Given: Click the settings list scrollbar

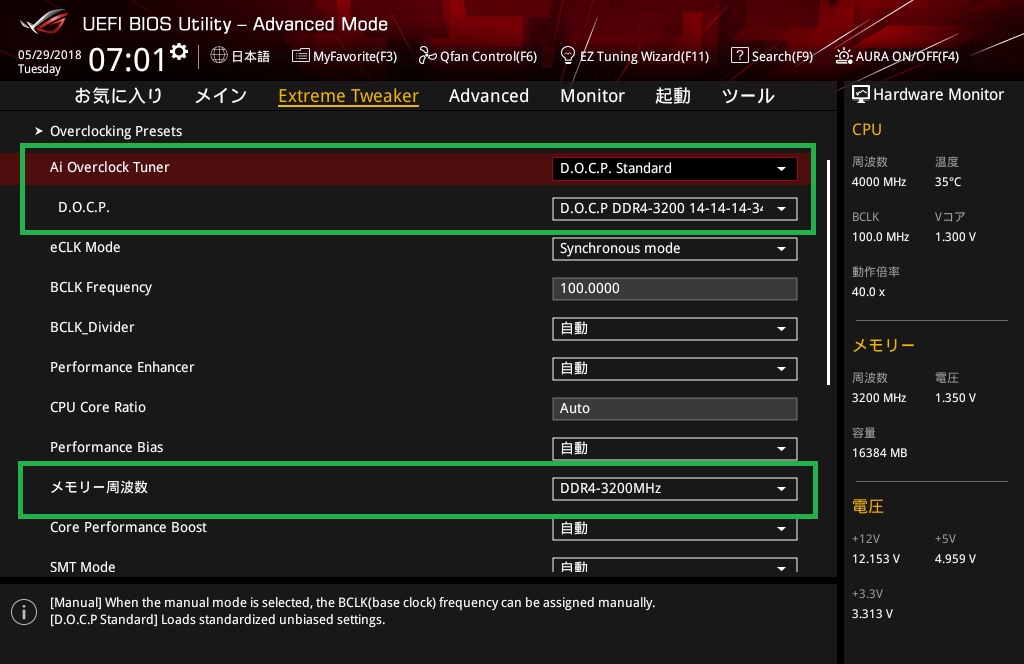Looking at the screenshot, I should [x=828, y=272].
